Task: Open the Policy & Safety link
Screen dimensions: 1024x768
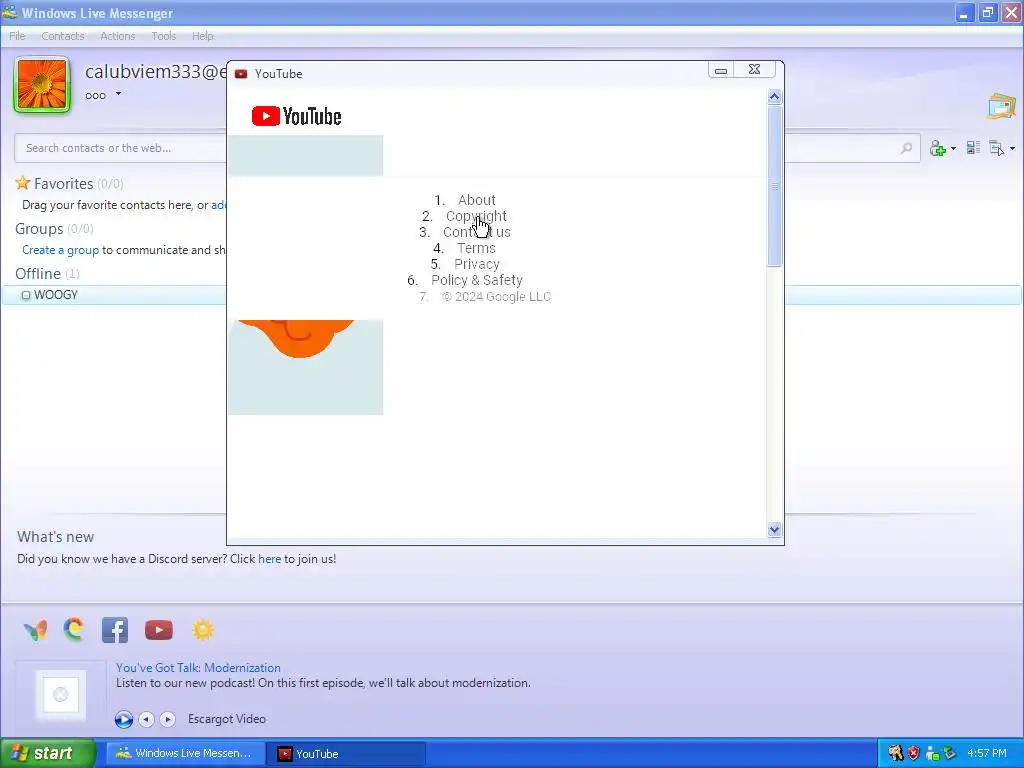Action: pos(477,280)
